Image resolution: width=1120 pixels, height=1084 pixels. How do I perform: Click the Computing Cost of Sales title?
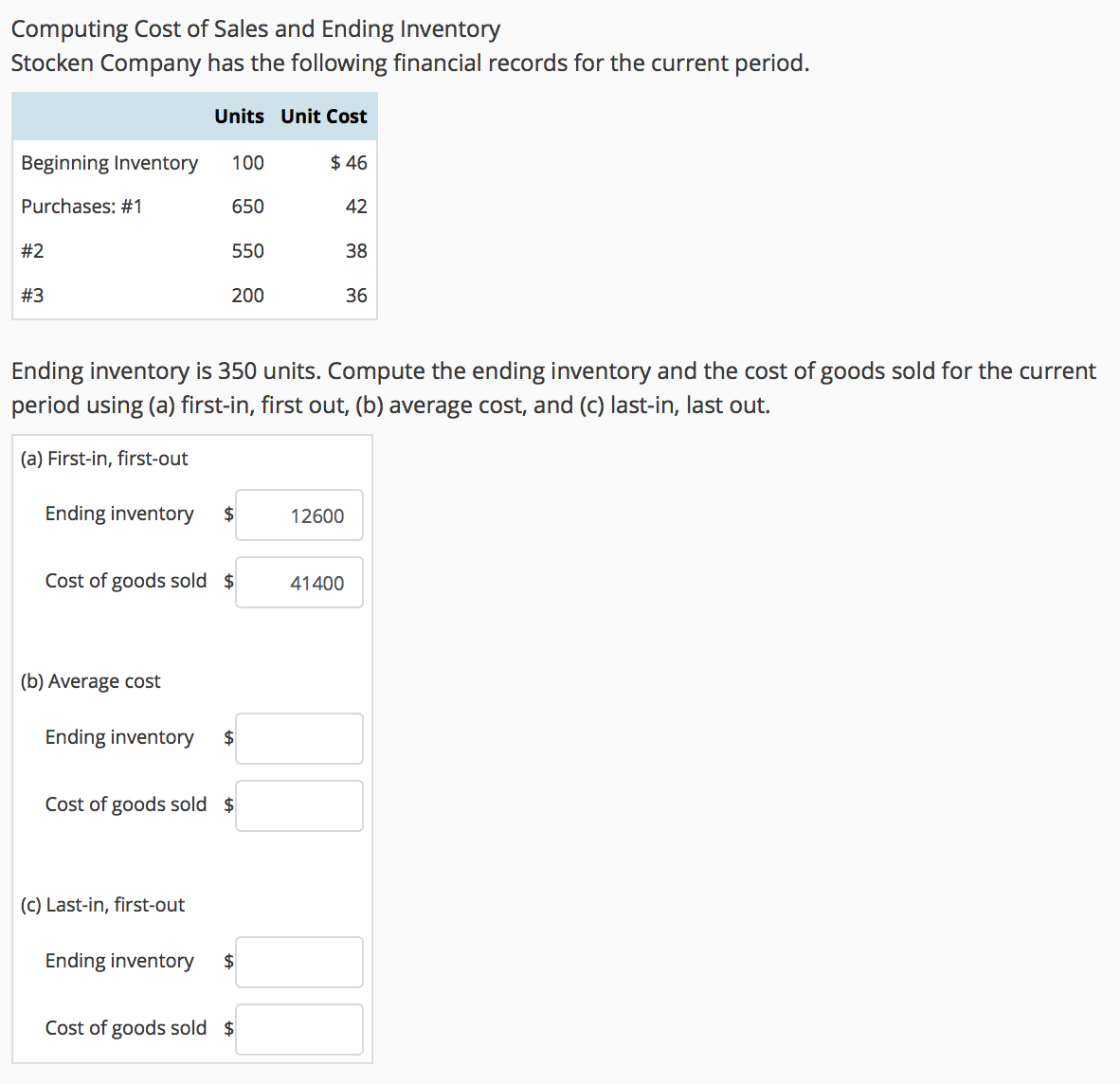coord(256,29)
